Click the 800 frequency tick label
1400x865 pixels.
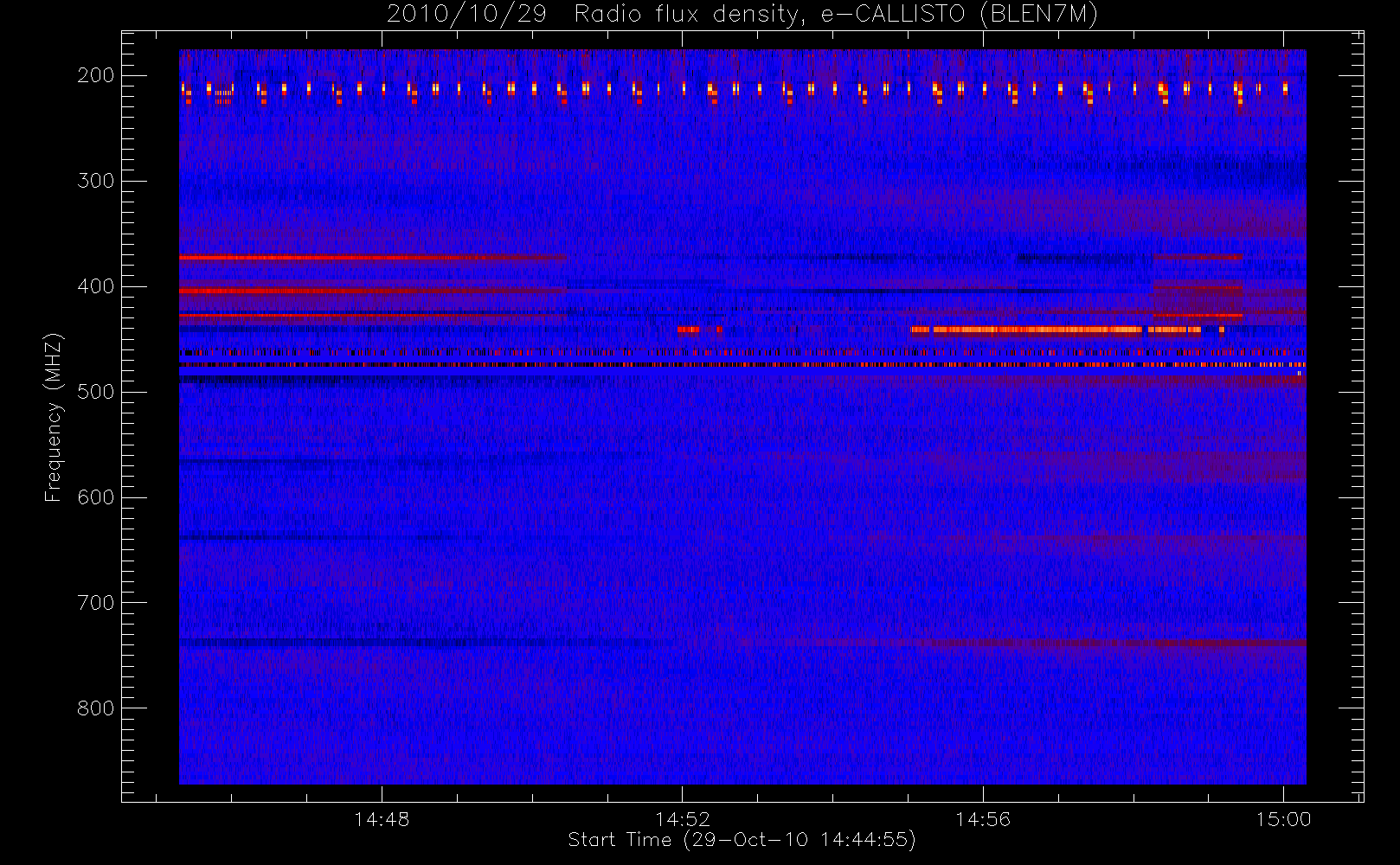point(95,708)
